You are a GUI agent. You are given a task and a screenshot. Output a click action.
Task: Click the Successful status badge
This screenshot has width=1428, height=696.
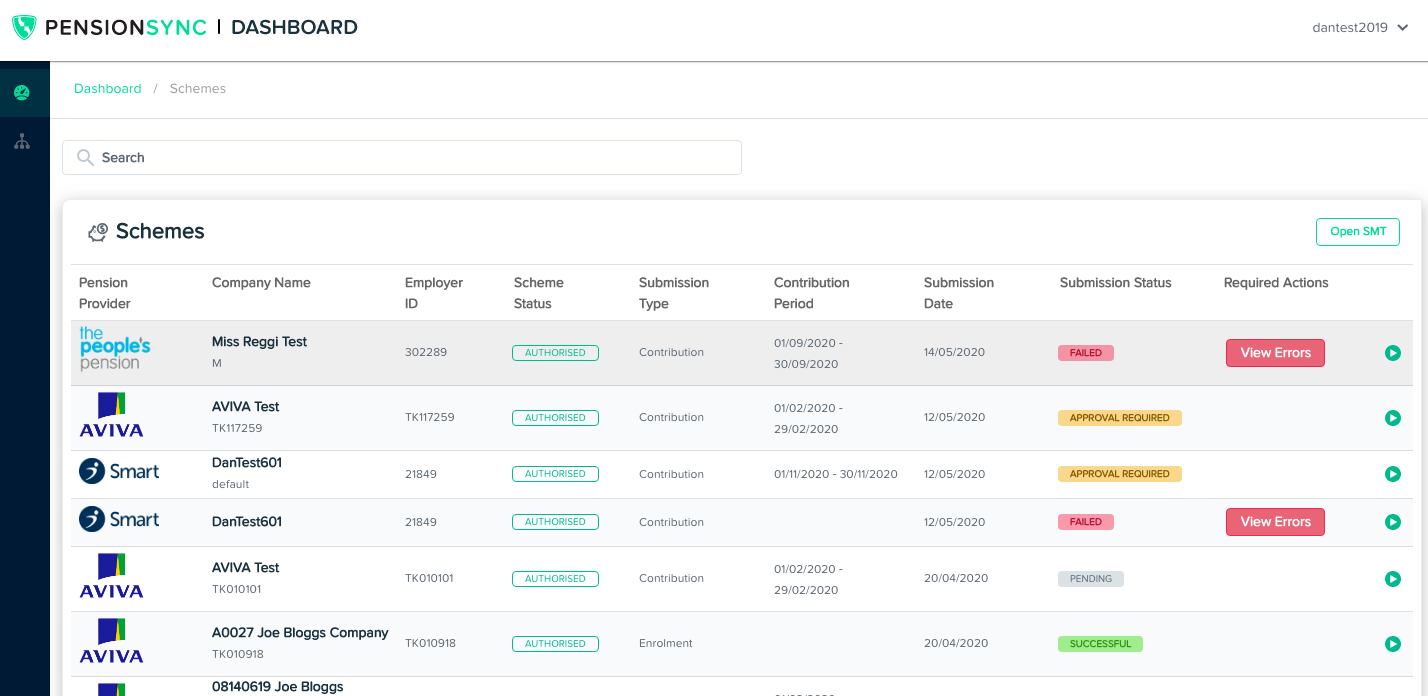pos(1100,644)
